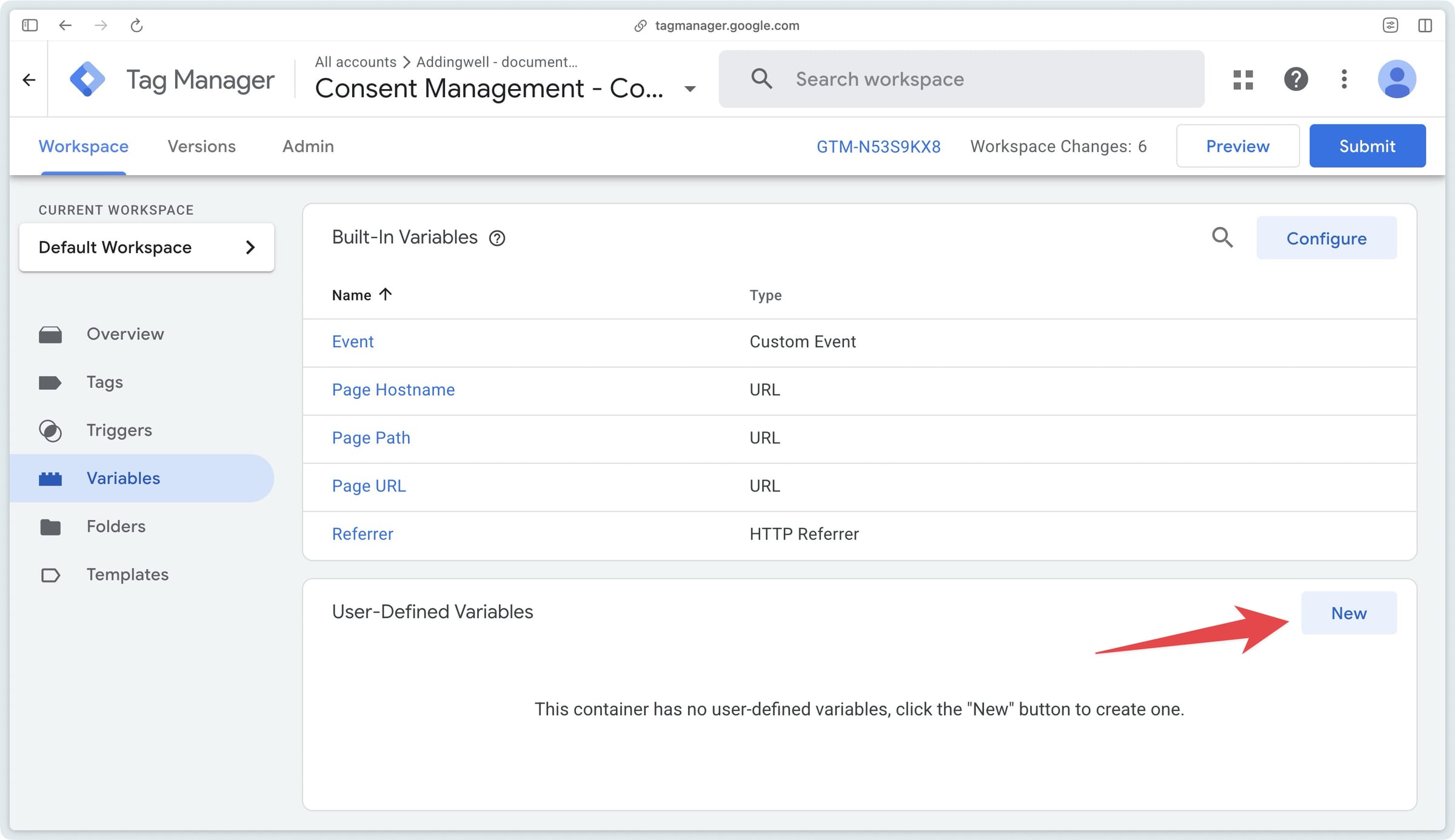Screen dimensions: 1455x840
Task: Open the Page URL variable
Action: click(369, 486)
